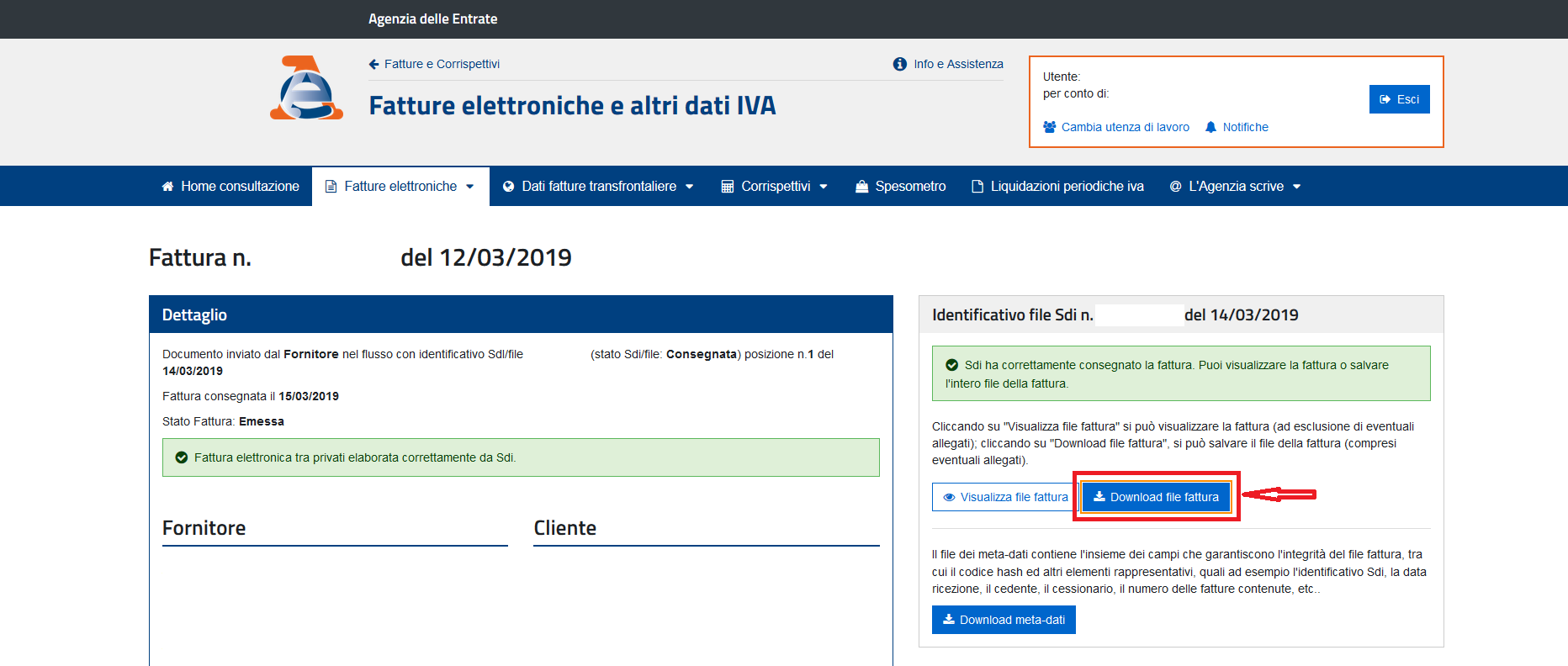Expand the L'Agenzia scrive dropdown arrow
This screenshot has width=1568, height=666.
[x=1296, y=187]
